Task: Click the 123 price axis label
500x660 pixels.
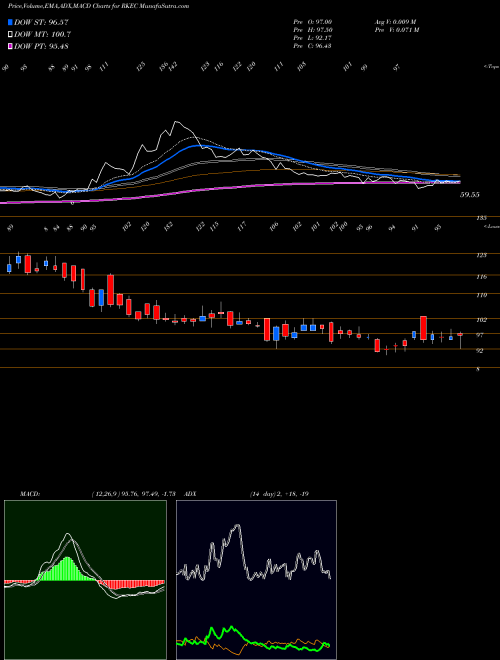Action: (x=482, y=255)
